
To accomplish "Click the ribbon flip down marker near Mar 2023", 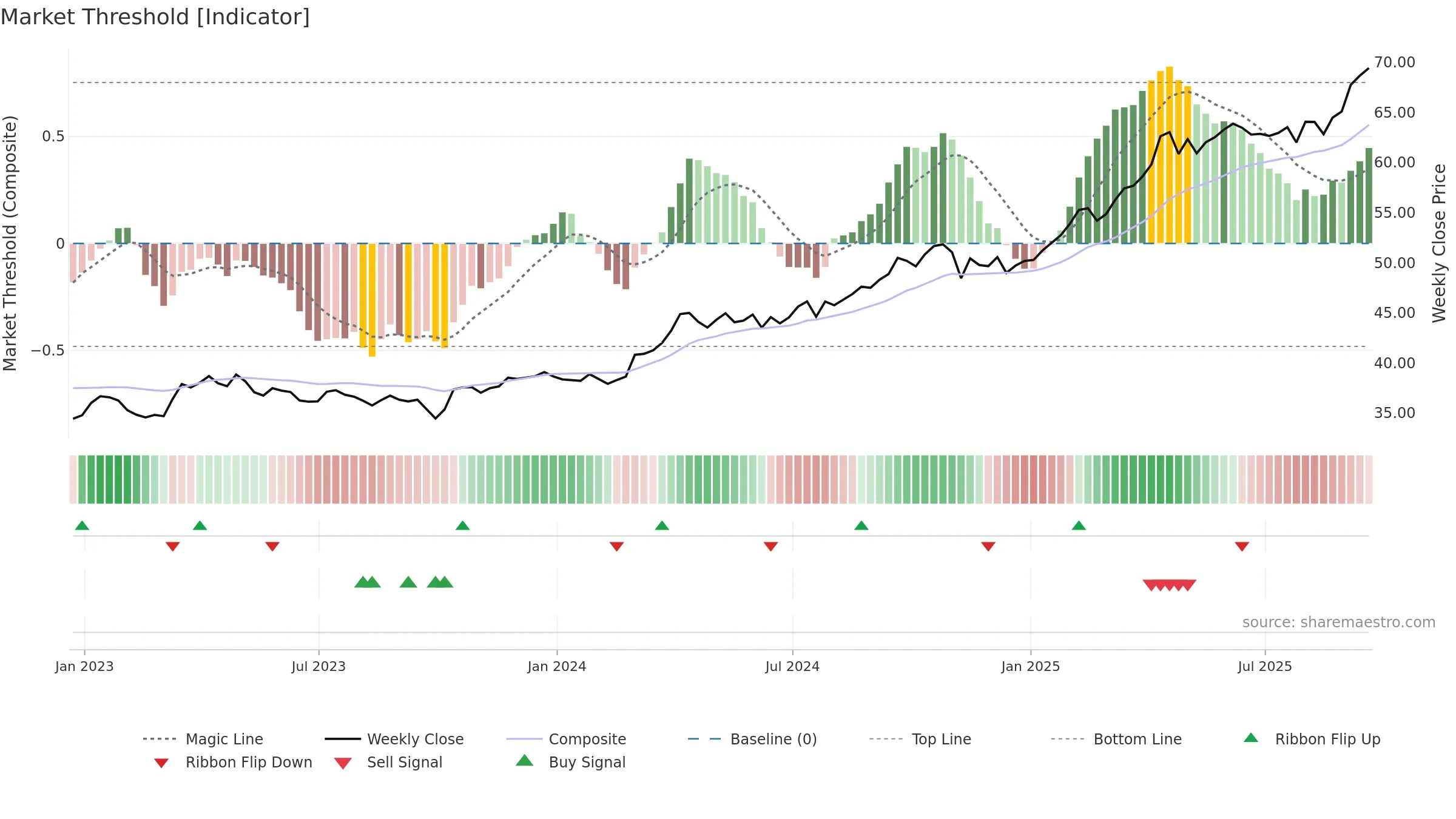I will [x=172, y=547].
